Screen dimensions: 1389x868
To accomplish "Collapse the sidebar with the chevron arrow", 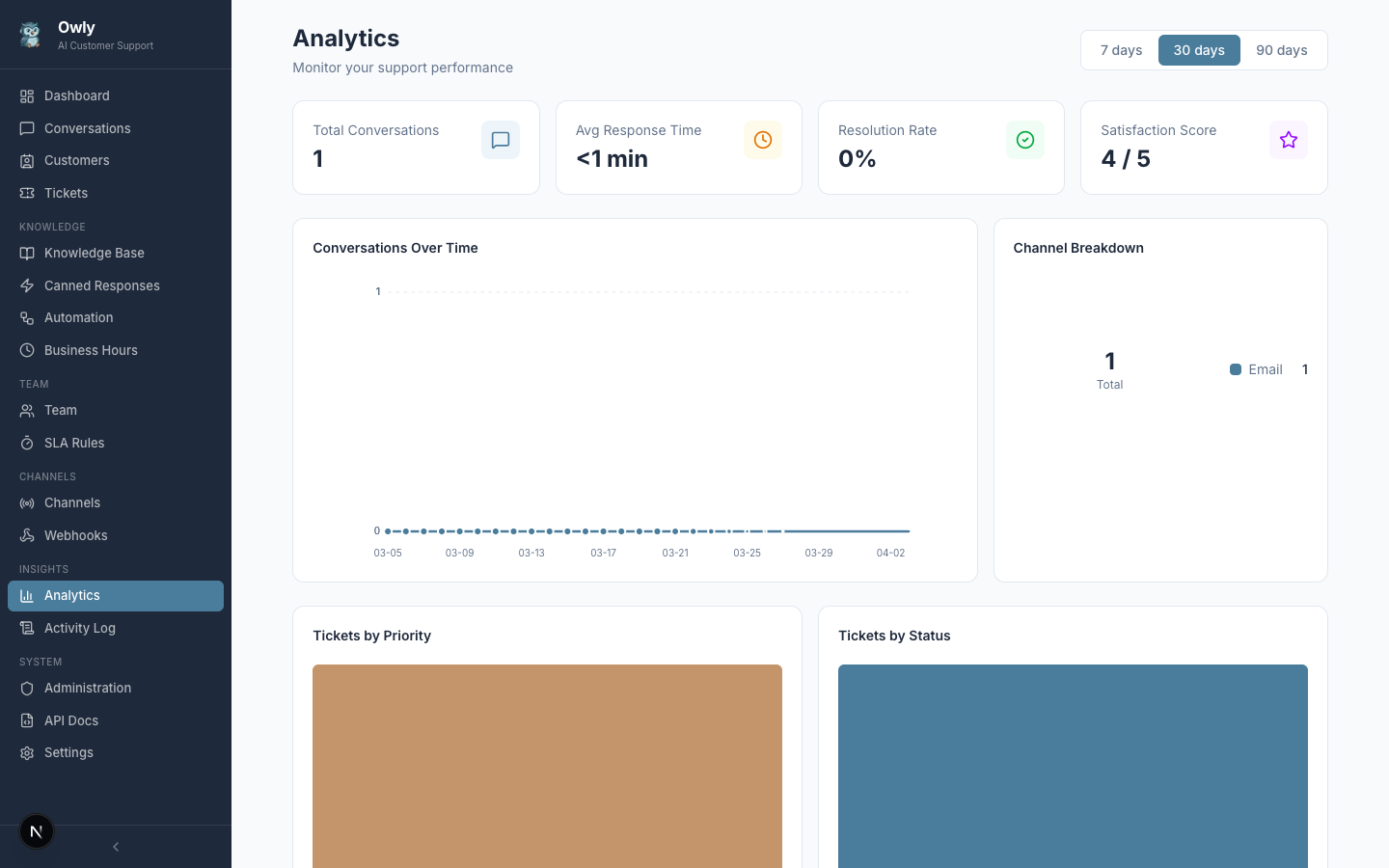I will coord(116,847).
